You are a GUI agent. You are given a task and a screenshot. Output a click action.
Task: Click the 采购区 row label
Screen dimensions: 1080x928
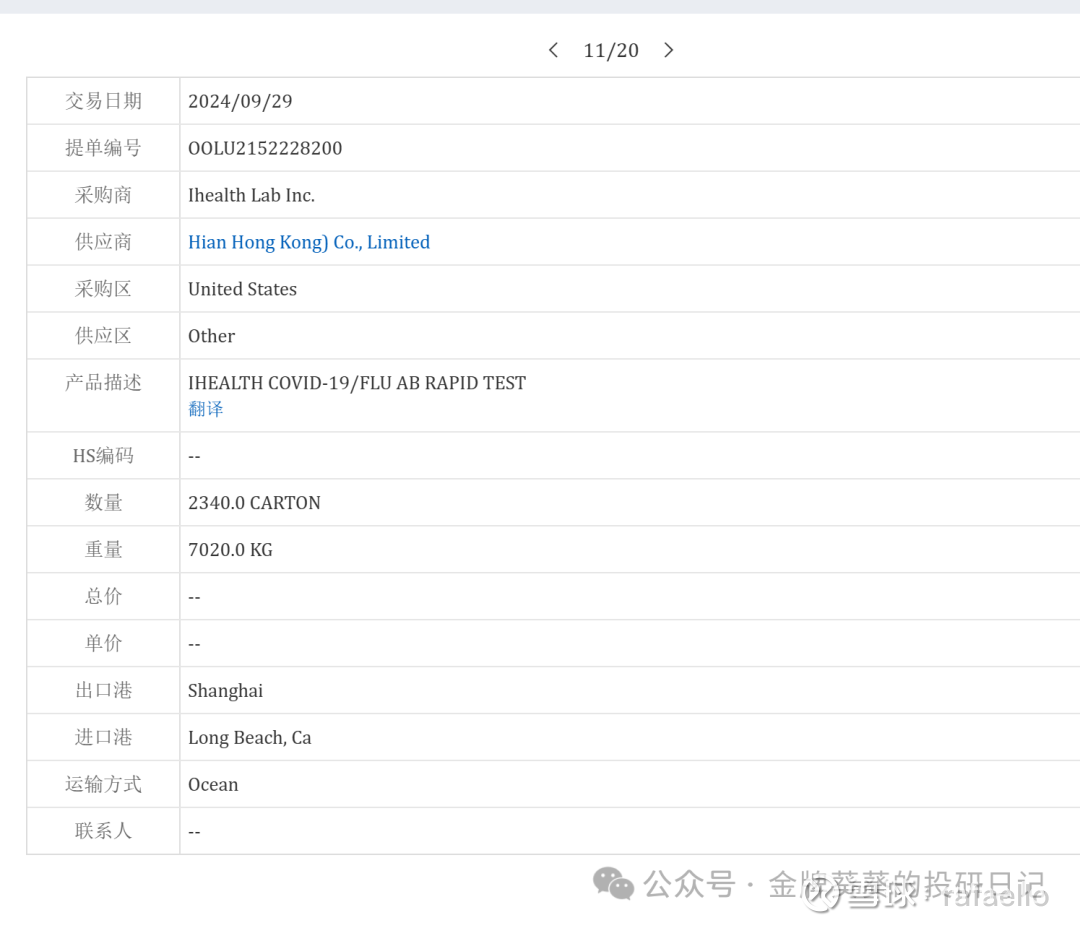coord(103,289)
